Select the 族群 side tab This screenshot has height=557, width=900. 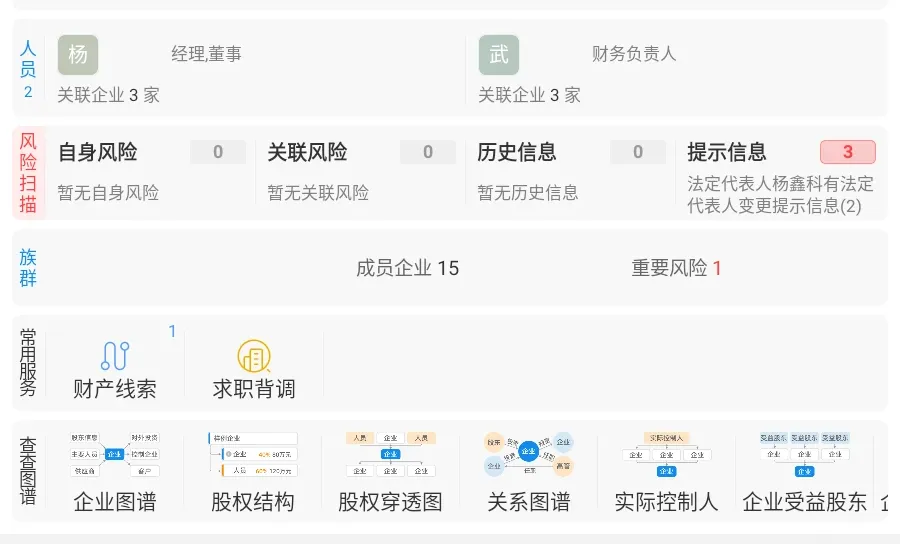(x=28, y=268)
